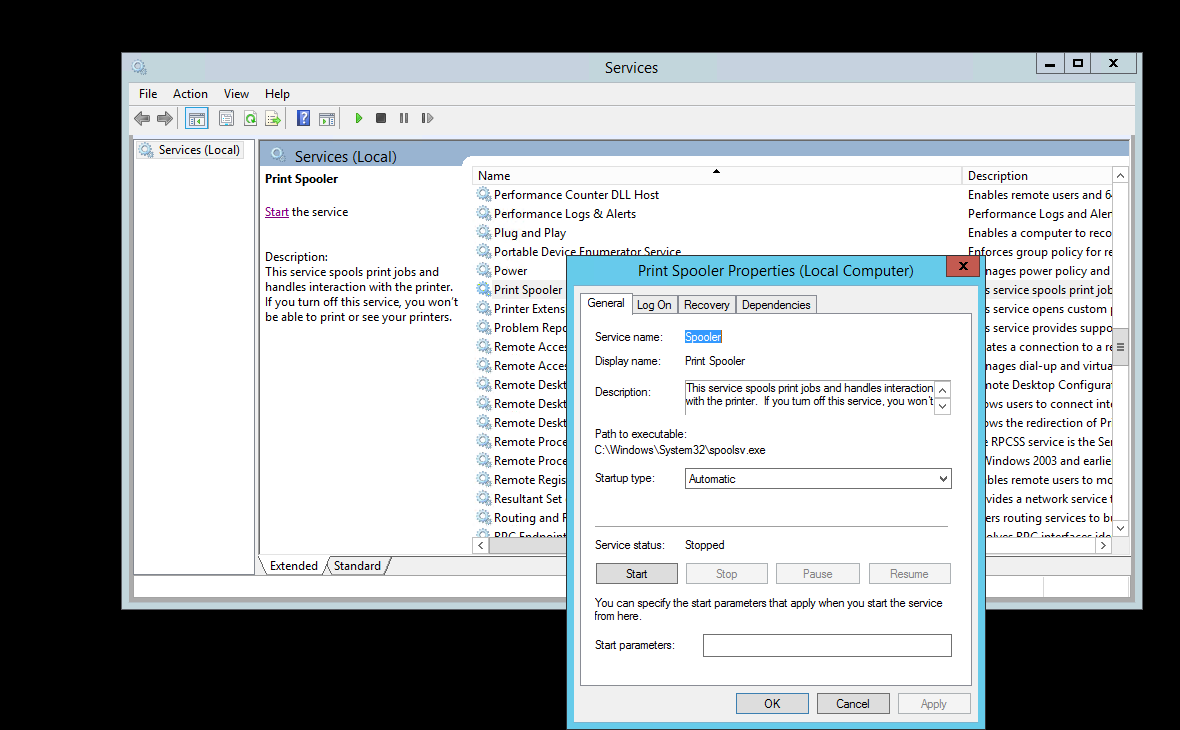Switch to the Standard view tab
The height and width of the screenshot is (730, 1180).
point(357,566)
